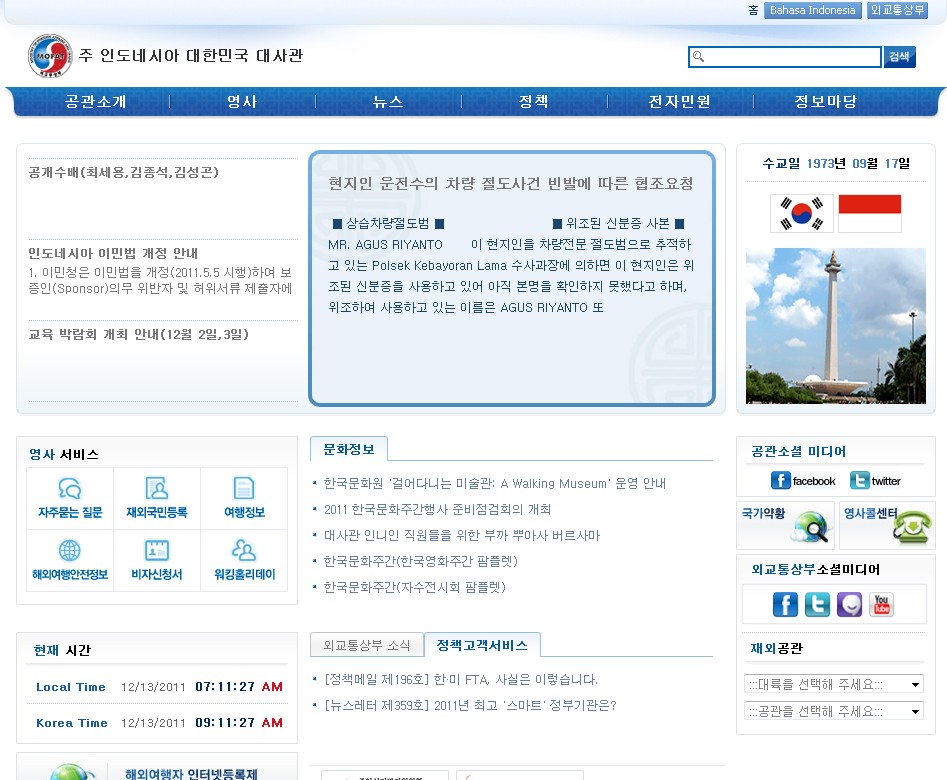The width and height of the screenshot is (947, 780).
Task: Open notice 공개수배(최세용,김종석,김성곤)
Action: 123,172
